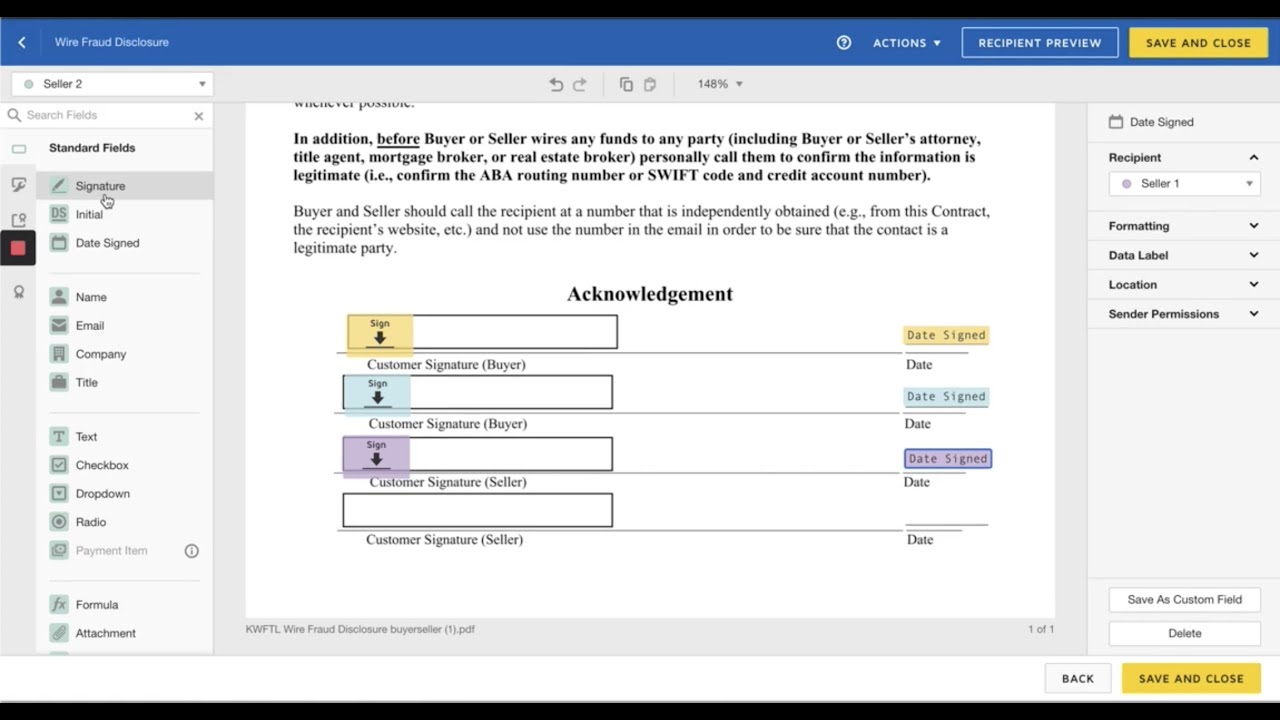Click the Checkbox field tool
Viewport: 1280px width, 720px height.
pos(103,465)
